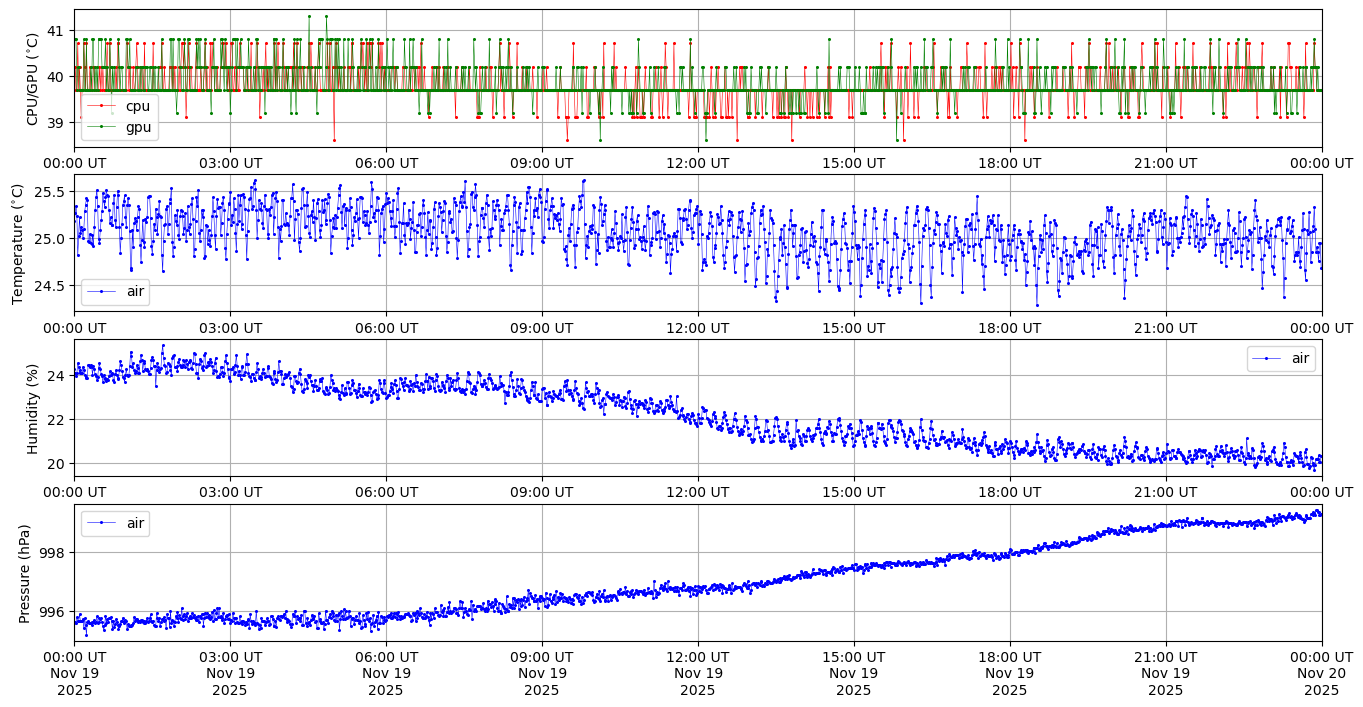Image resolution: width=1363 pixels, height=707 pixels.
Task: Click the 24.5 tick on Temperature y-axis
Action: [48, 286]
